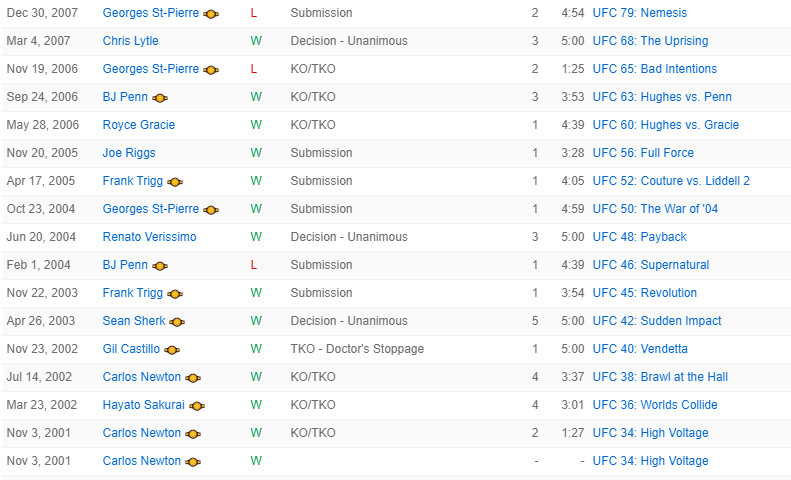Open Joe Riggs fighter page
This screenshot has height=480, width=791.
click(x=128, y=153)
